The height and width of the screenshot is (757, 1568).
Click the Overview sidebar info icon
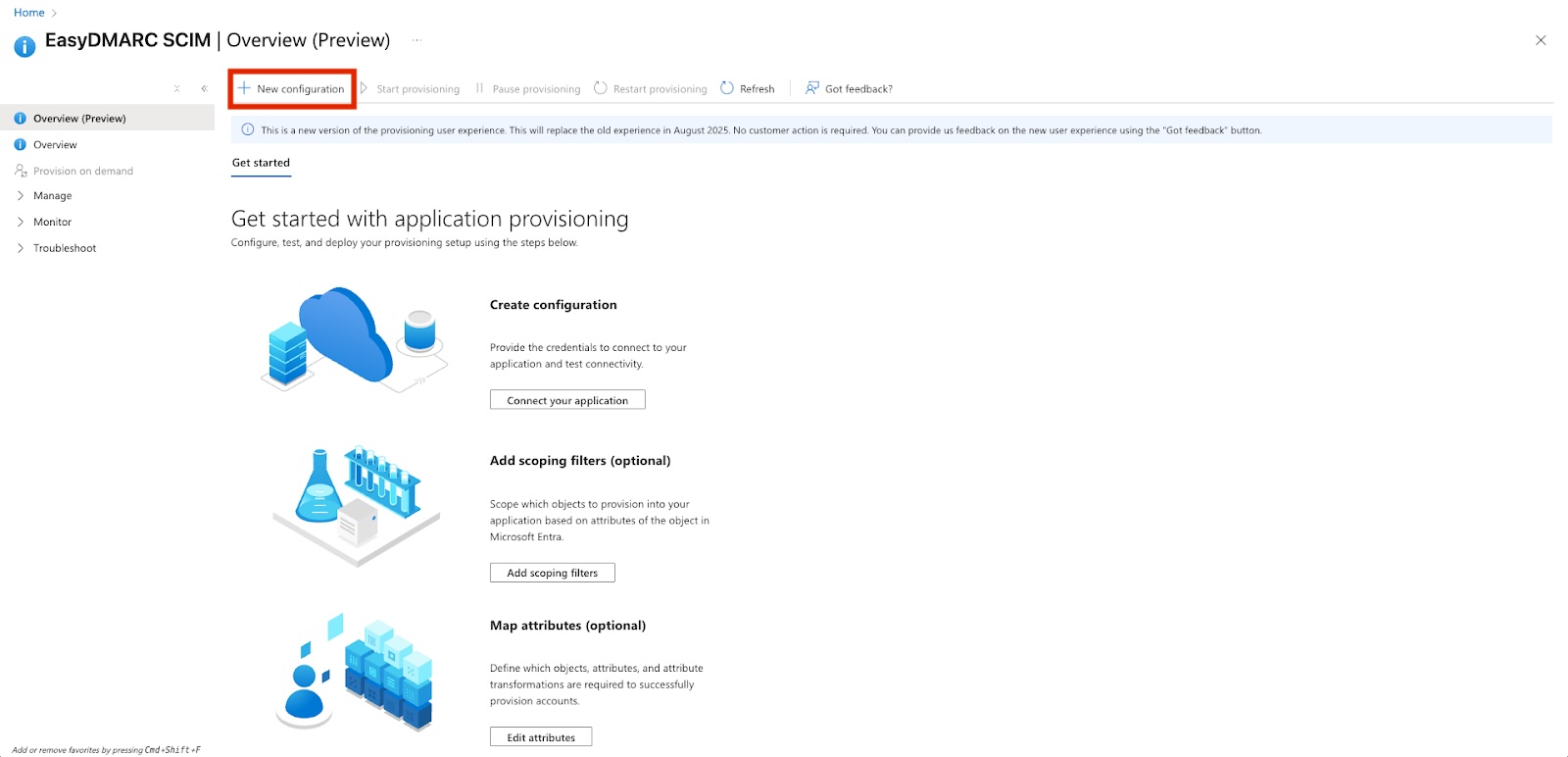(x=20, y=145)
